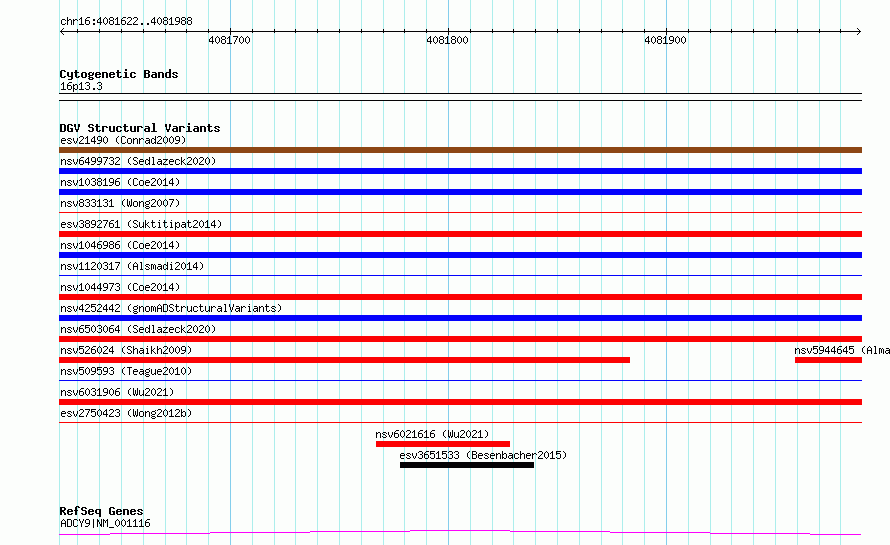Click the red esv3892761 variant bar
This screenshot has width=890, height=545.
pos(460,234)
